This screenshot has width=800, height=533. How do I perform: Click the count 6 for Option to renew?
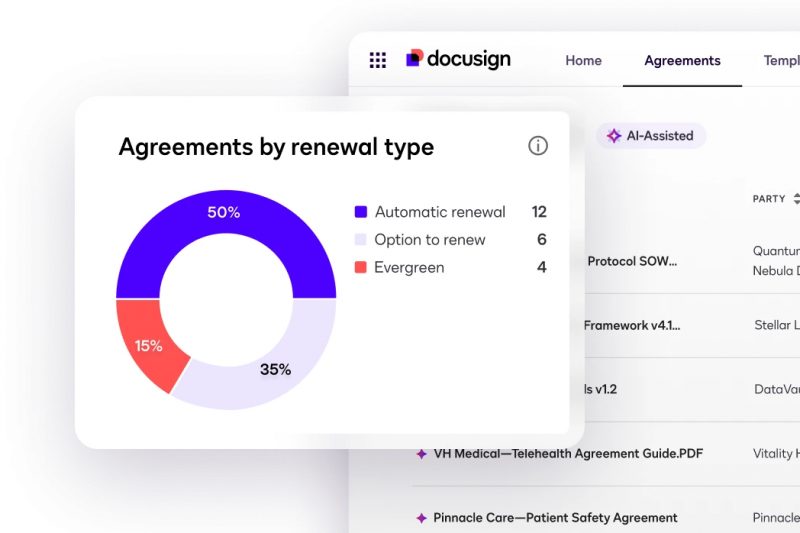point(541,239)
